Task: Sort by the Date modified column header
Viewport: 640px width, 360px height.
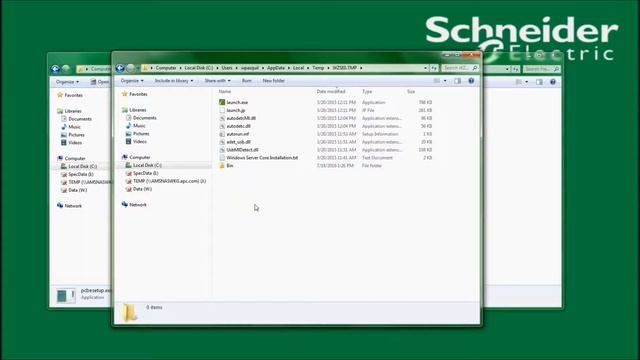Action: point(331,92)
